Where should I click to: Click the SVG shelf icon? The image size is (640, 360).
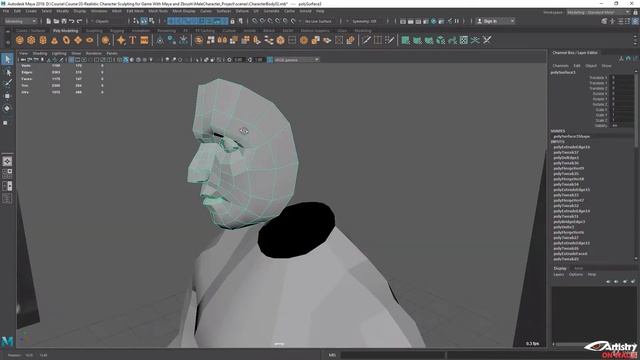(x=144, y=40)
